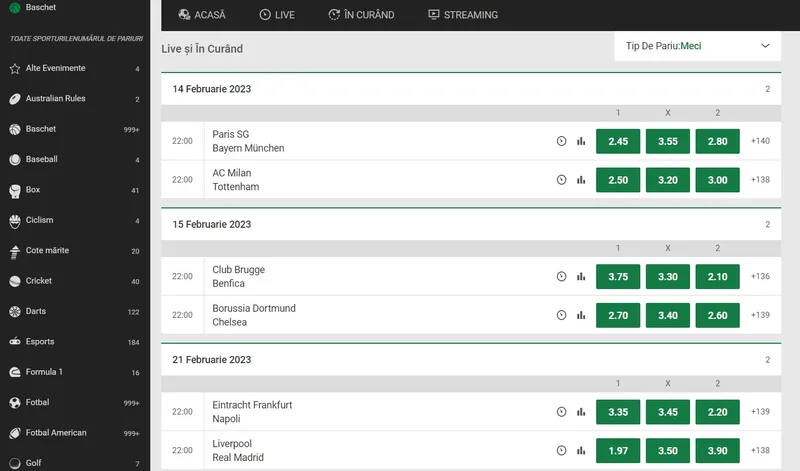Open Ciclism category in sidebar
Screen dimensions: 800x471
click(x=75, y=220)
